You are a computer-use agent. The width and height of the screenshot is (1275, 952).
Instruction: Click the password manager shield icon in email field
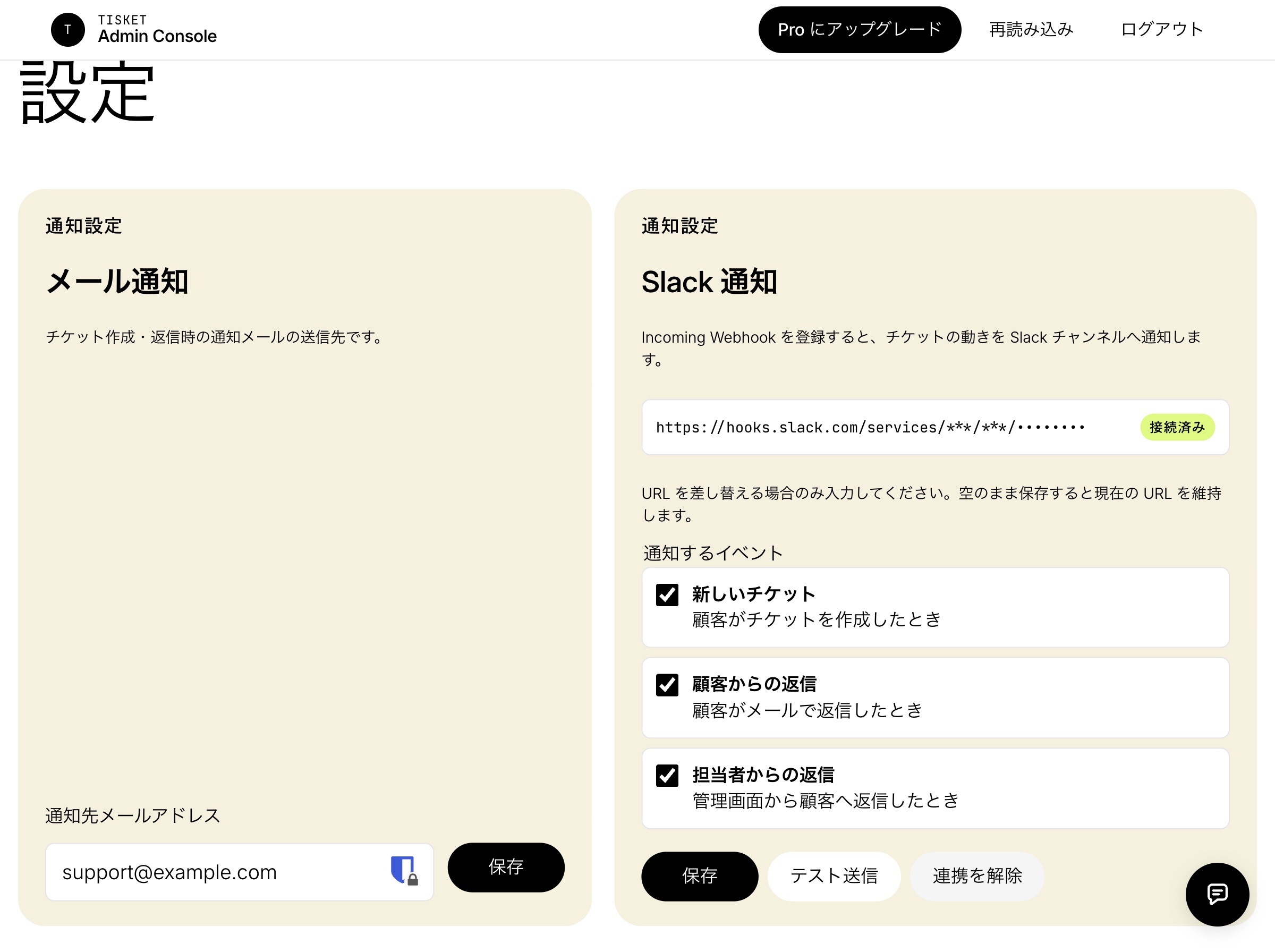coord(404,870)
